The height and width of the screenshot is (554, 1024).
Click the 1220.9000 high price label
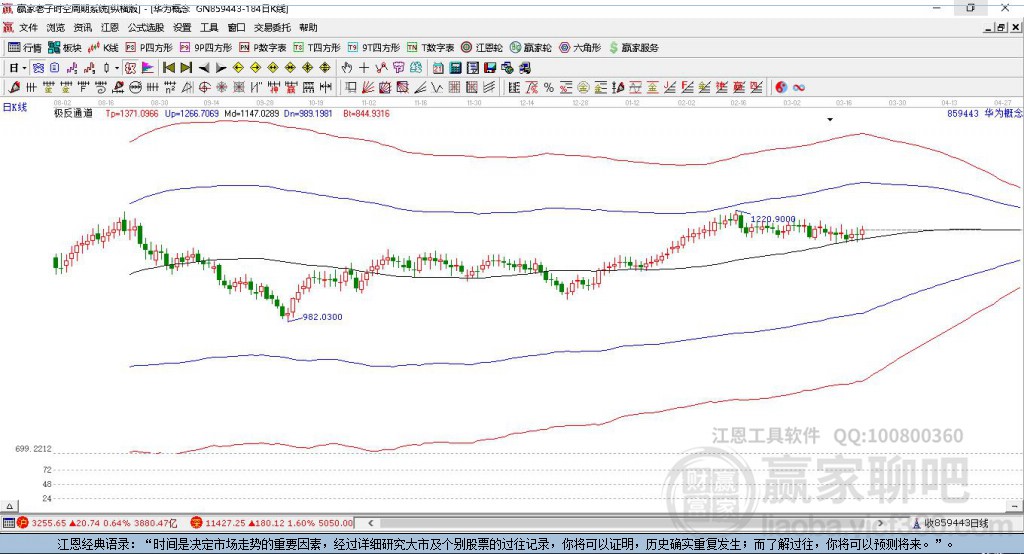click(x=773, y=220)
